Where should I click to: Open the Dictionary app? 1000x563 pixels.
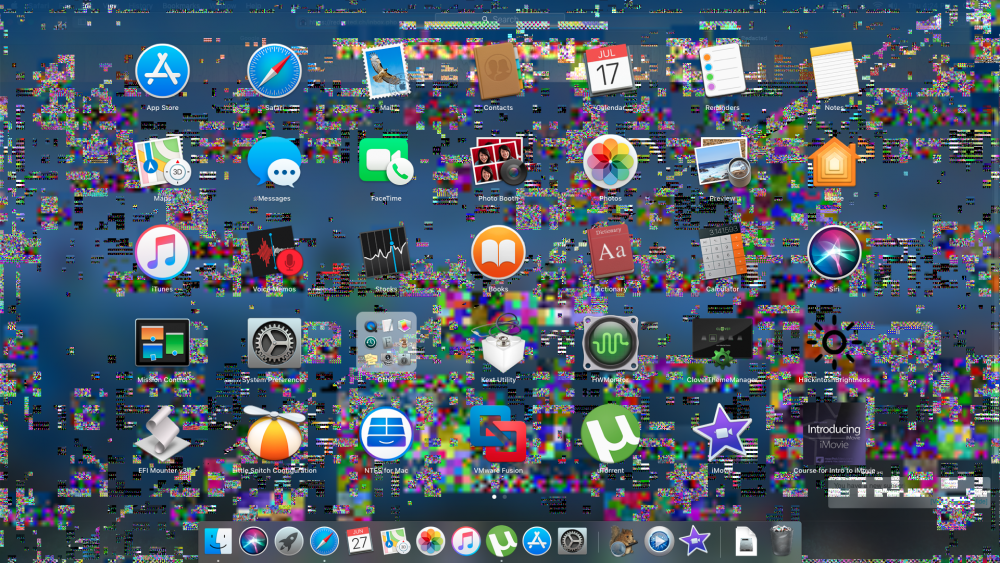tap(610, 252)
